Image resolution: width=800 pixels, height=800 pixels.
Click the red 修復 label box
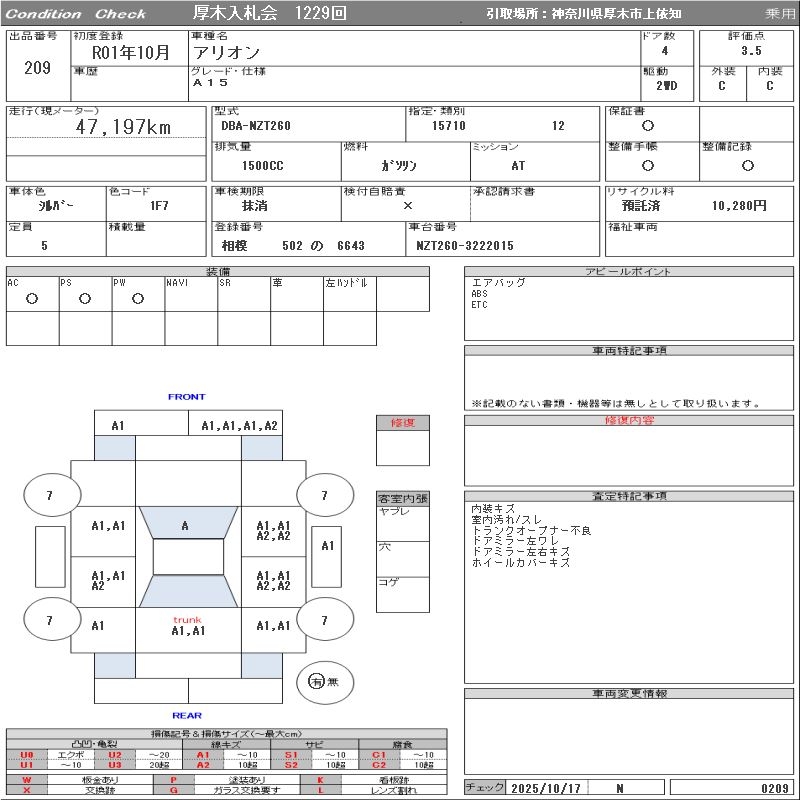click(x=403, y=423)
